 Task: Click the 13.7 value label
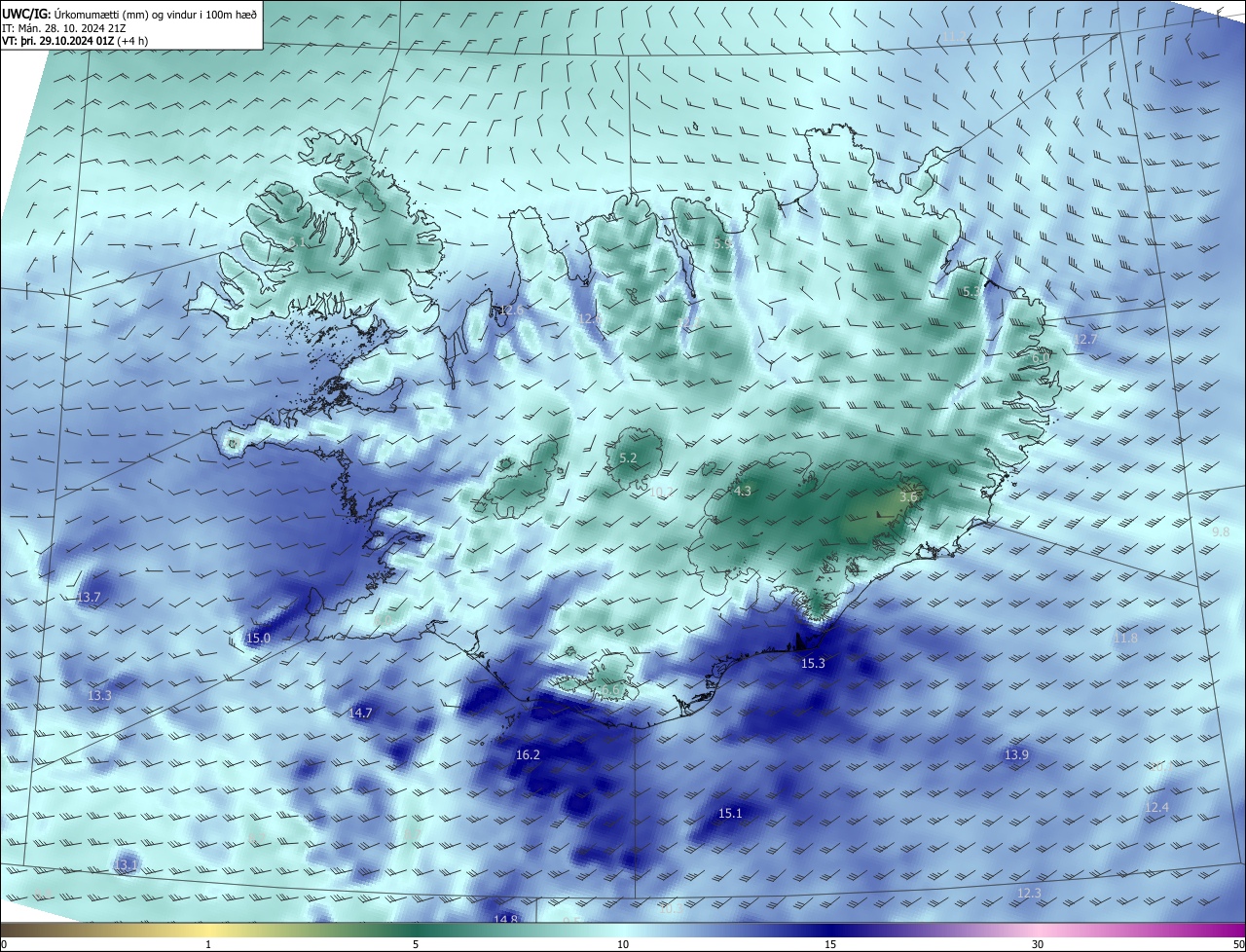[x=88, y=597]
